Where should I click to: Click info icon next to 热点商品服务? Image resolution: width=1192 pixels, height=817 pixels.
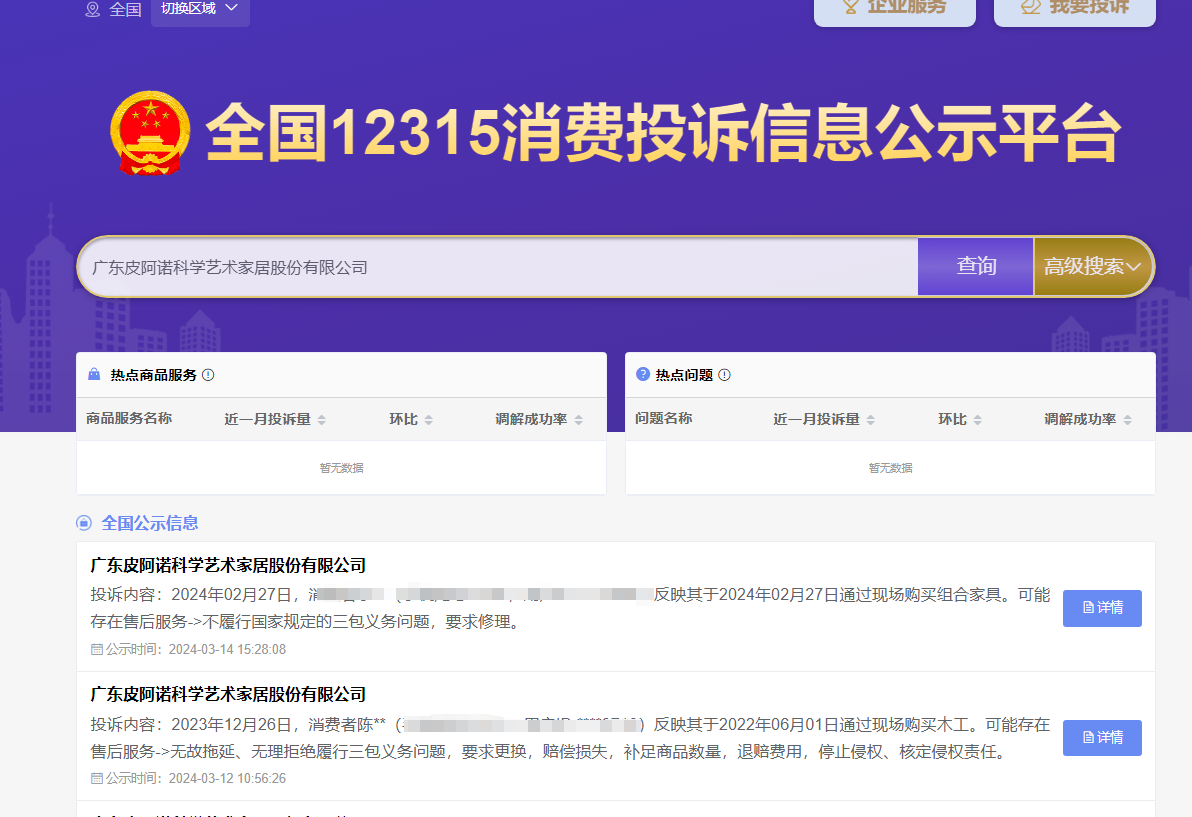[208, 375]
